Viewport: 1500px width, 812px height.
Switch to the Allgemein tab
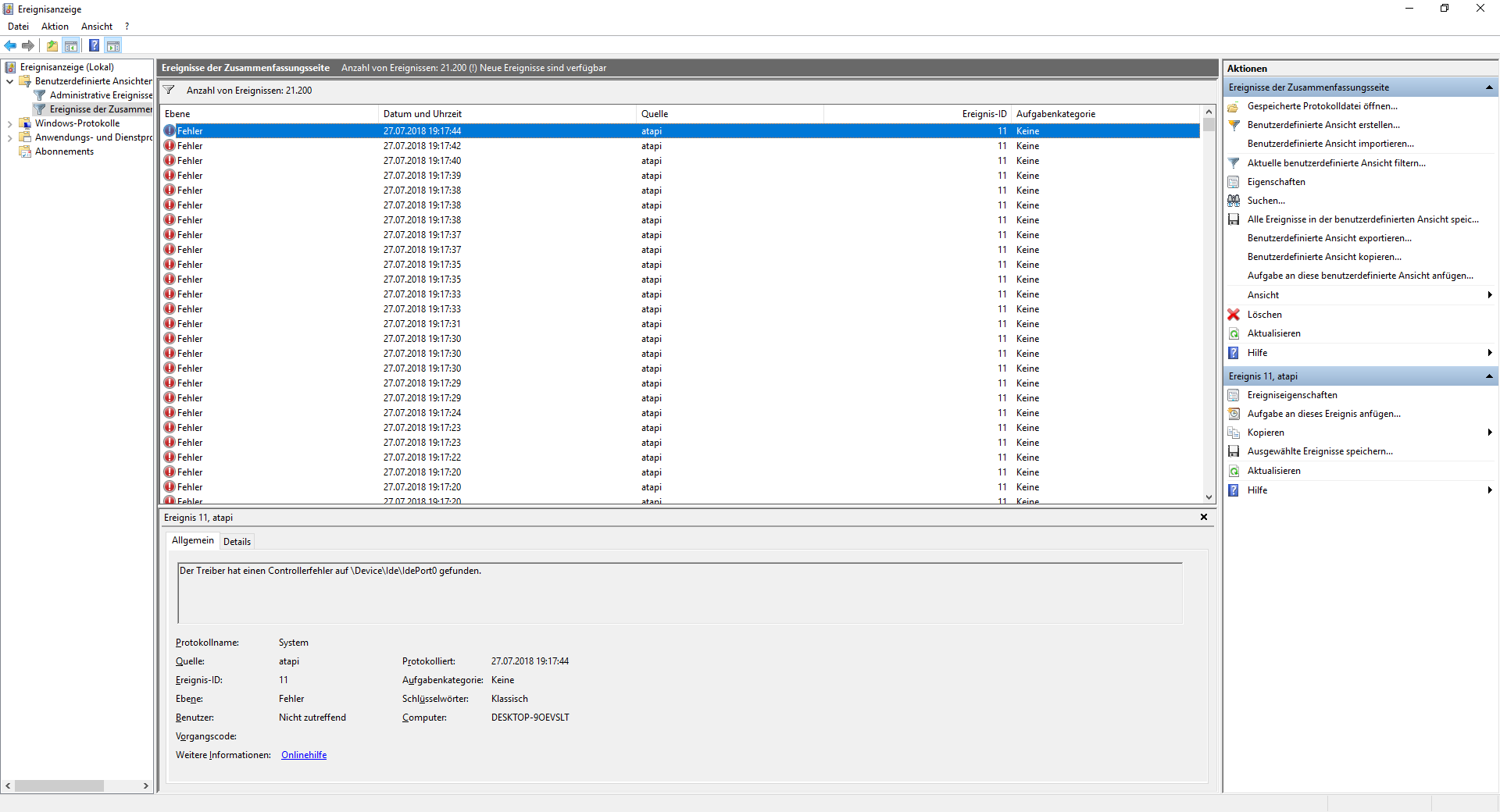click(x=192, y=540)
